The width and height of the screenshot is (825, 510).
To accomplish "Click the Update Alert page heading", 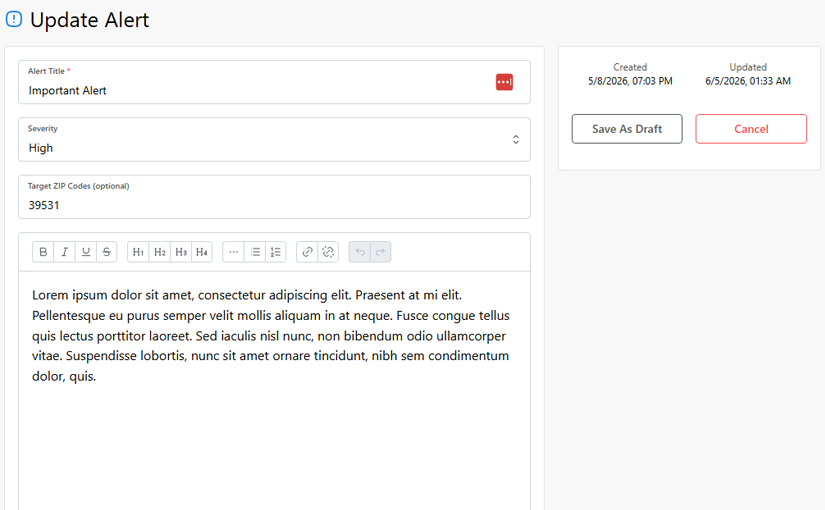I will pyautogui.click(x=89, y=20).
